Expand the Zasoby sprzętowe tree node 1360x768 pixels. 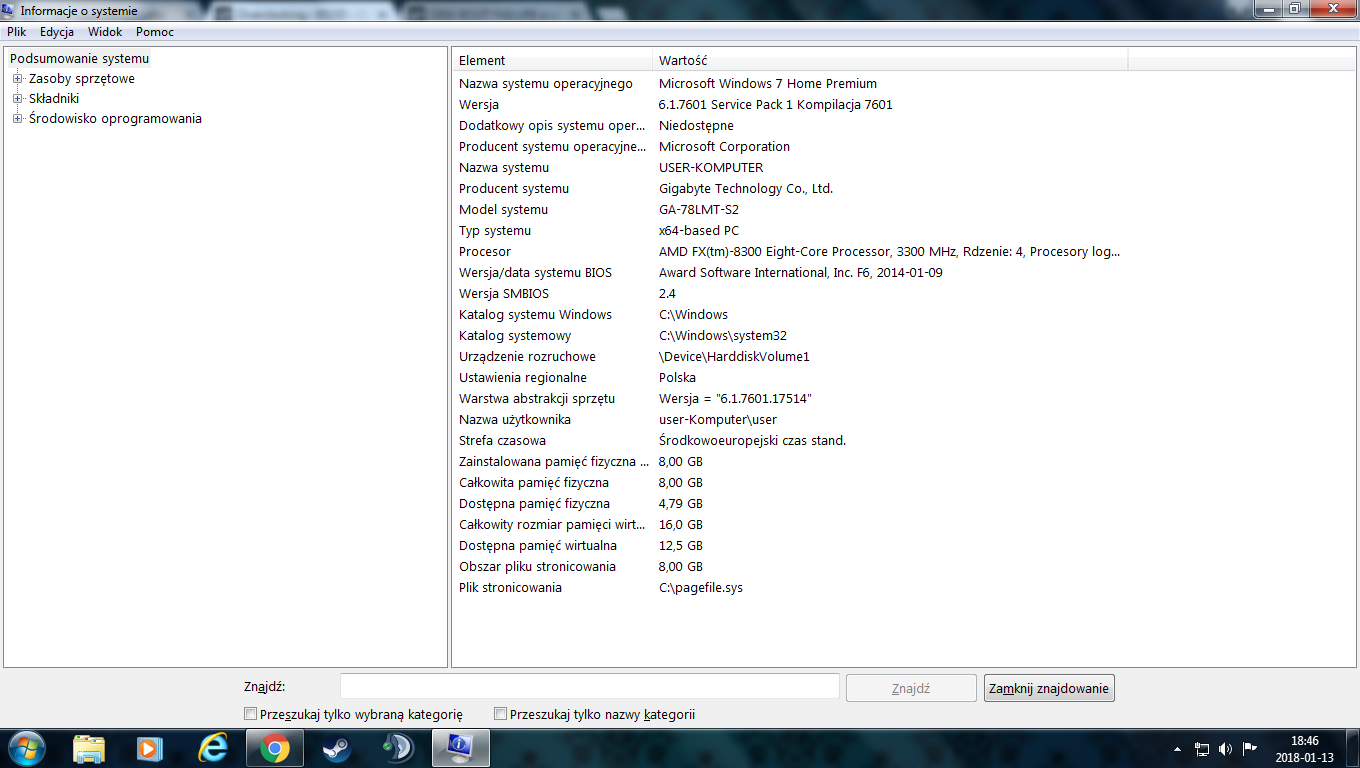click(x=17, y=79)
